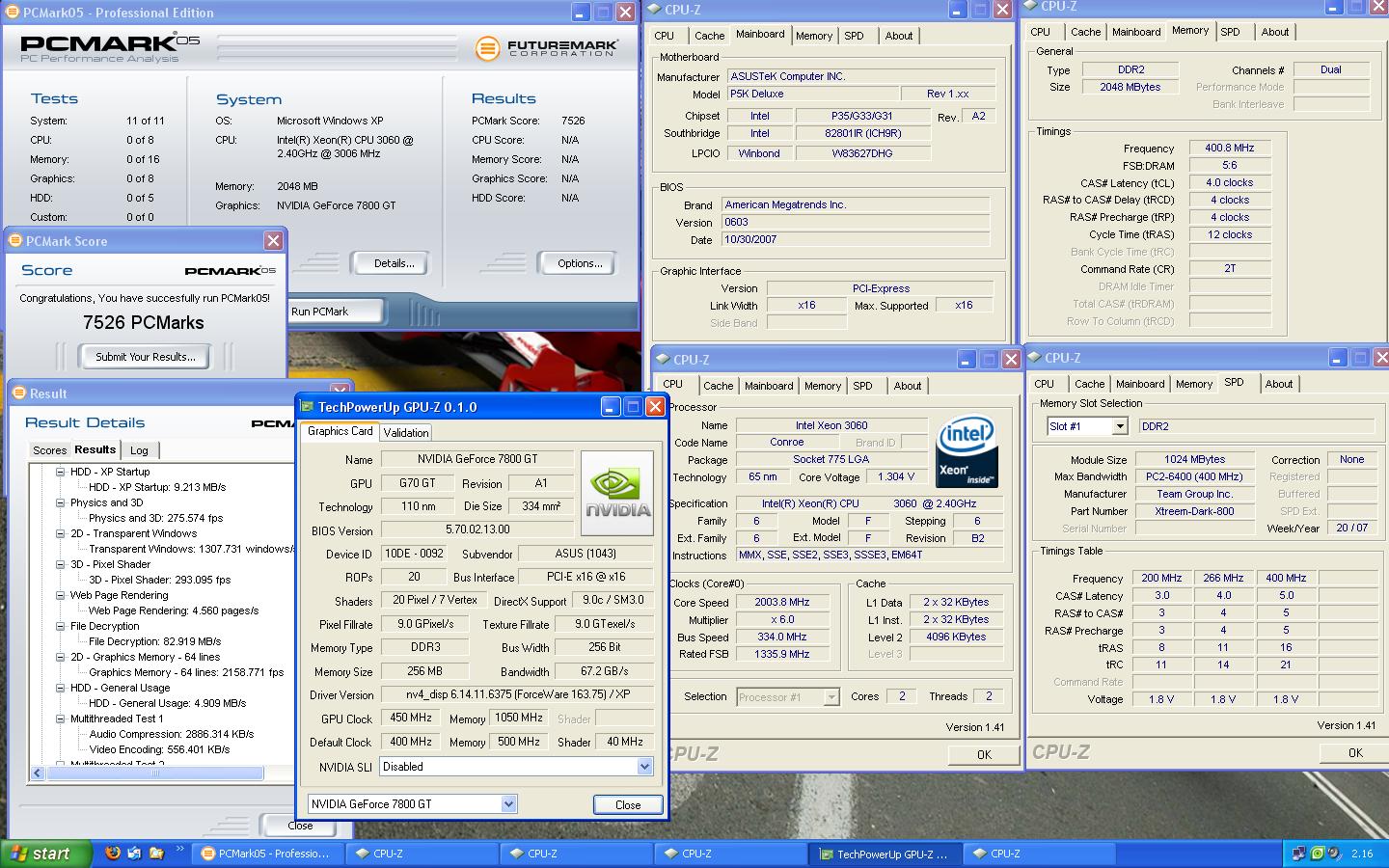Open Firefox from quick launch
This screenshot has height=868, width=1389.
[x=113, y=854]
